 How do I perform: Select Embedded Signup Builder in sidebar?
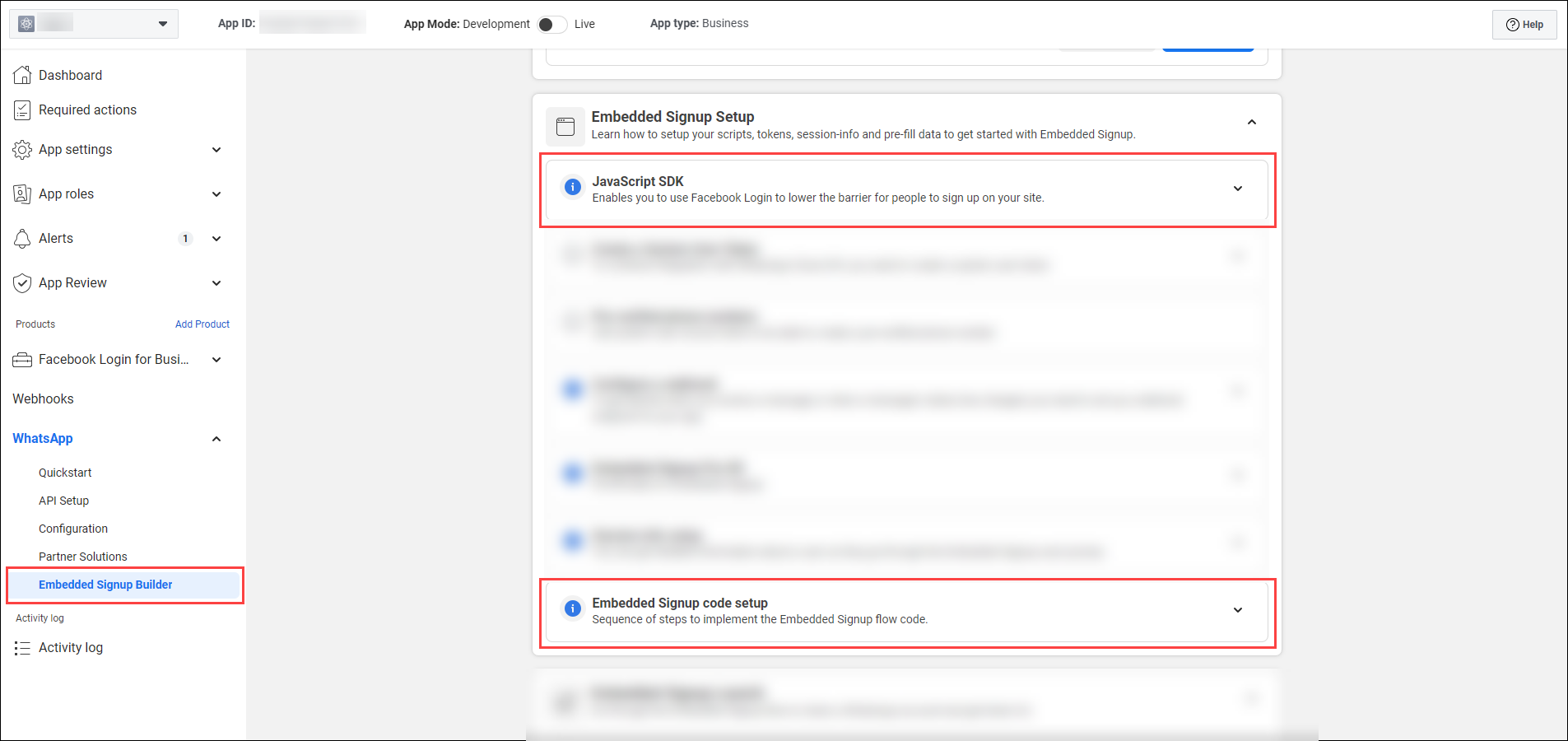[x=105, y=585]
